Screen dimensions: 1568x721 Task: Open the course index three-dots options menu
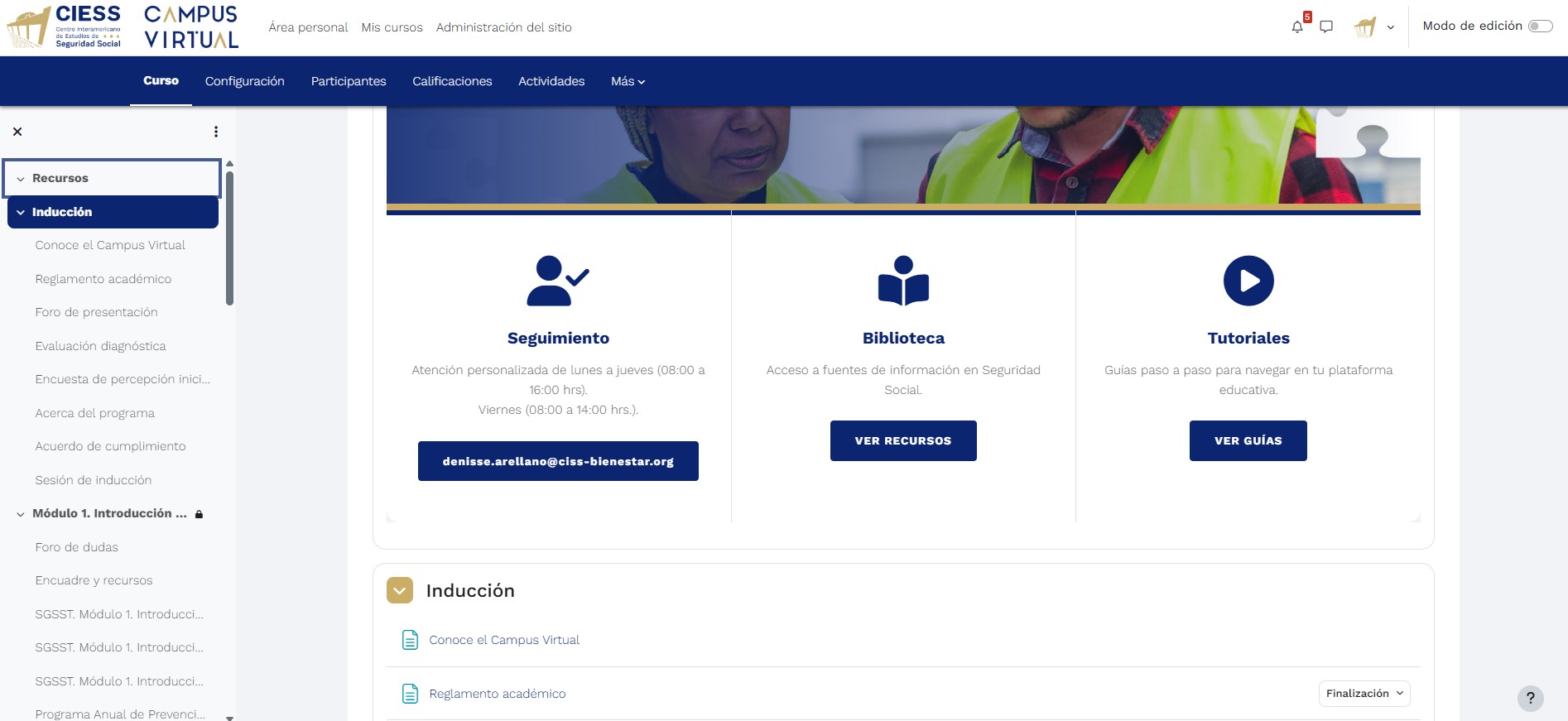(216, 132)
